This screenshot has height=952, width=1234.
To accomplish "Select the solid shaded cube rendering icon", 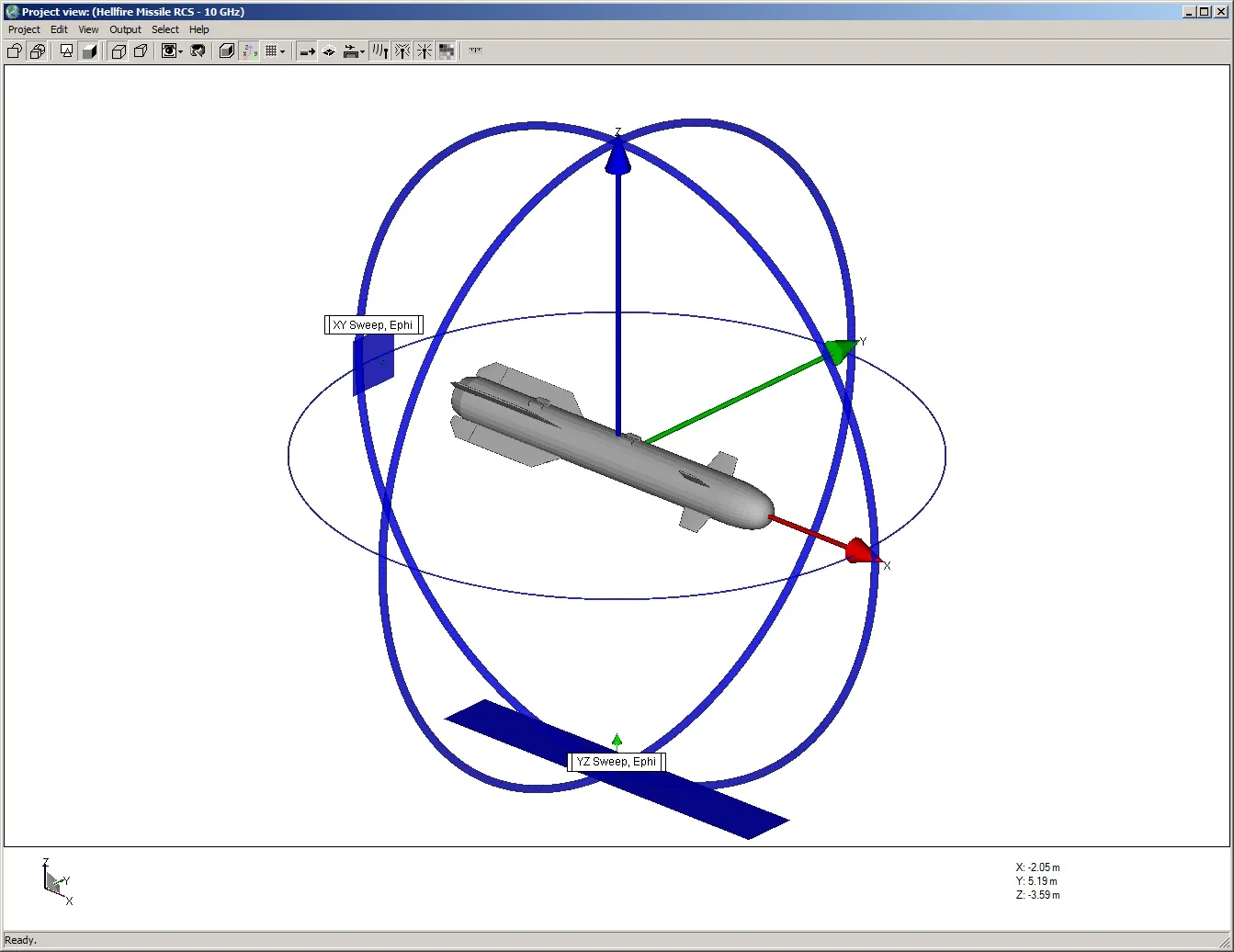I will (89, 51).
